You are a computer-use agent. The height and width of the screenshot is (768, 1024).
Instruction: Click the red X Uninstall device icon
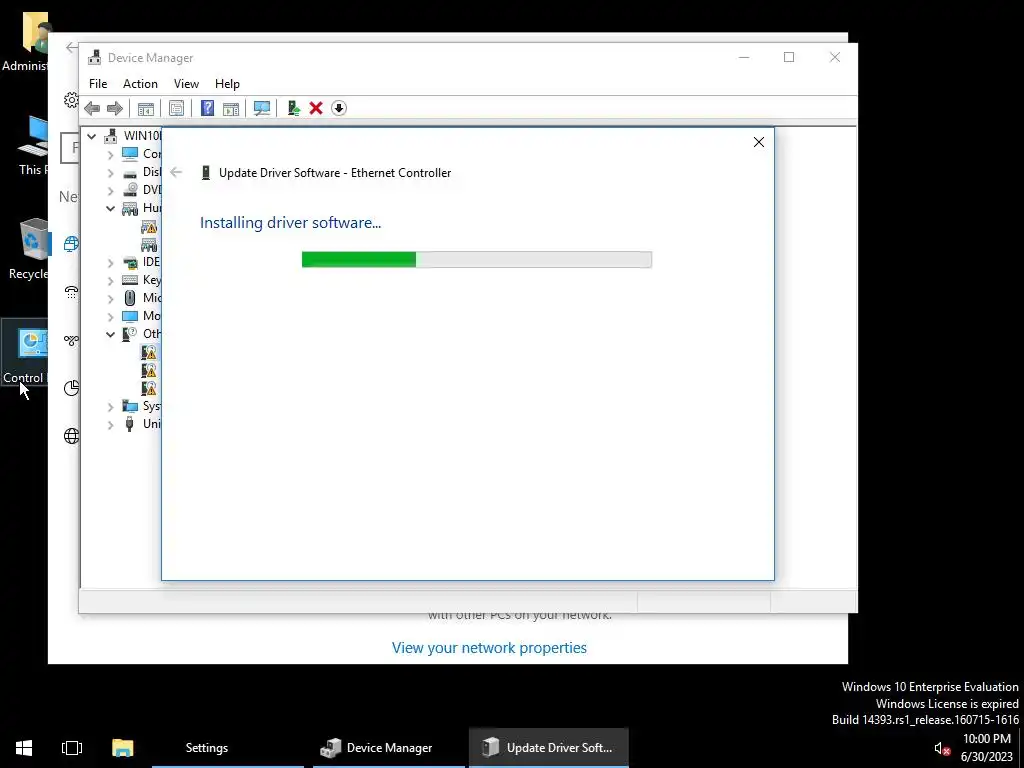[316, 108]
